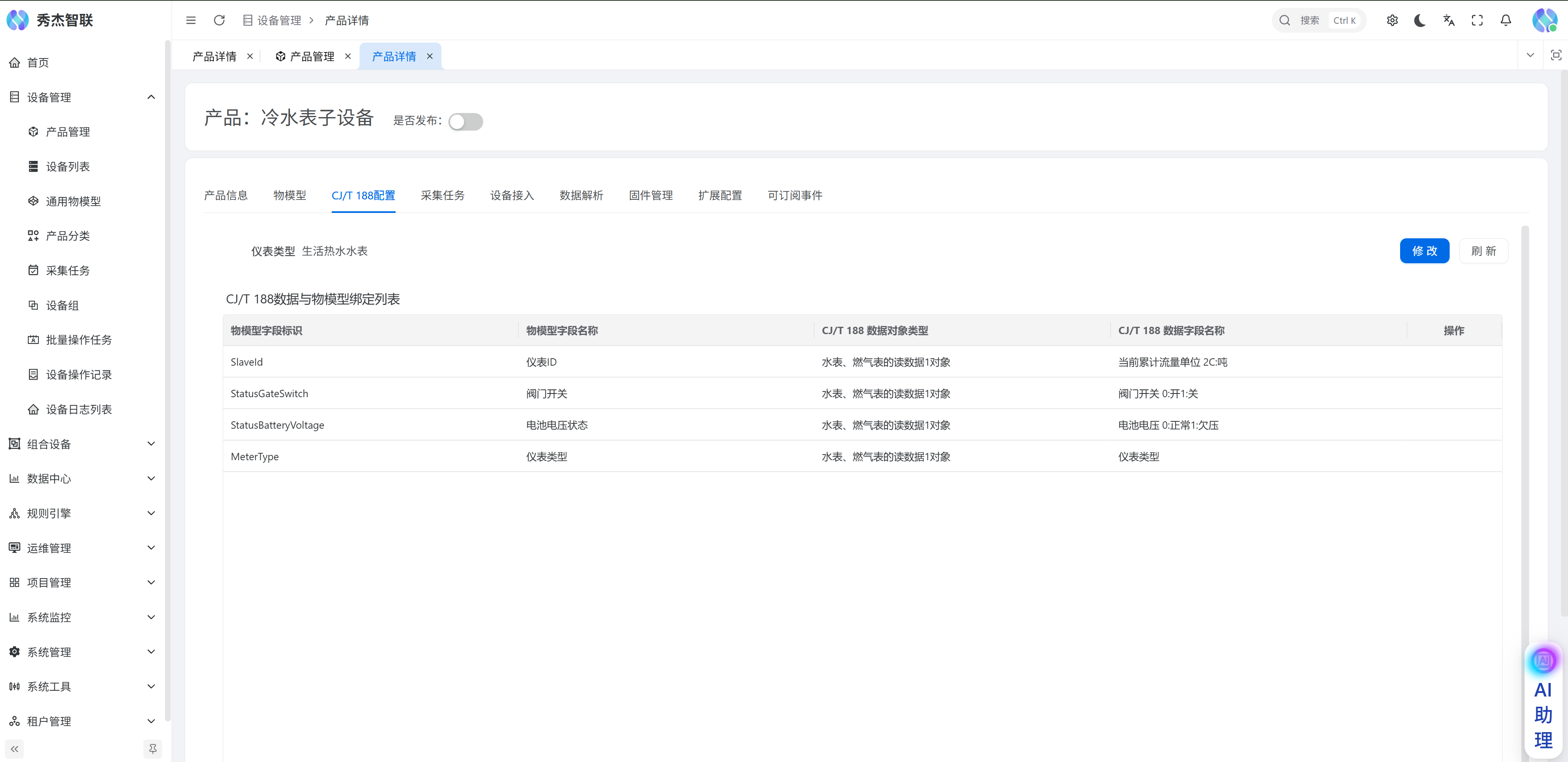Switch to the 物模型 tab
This screenshot has height=762, width=1568.
(x=290, y=195)
